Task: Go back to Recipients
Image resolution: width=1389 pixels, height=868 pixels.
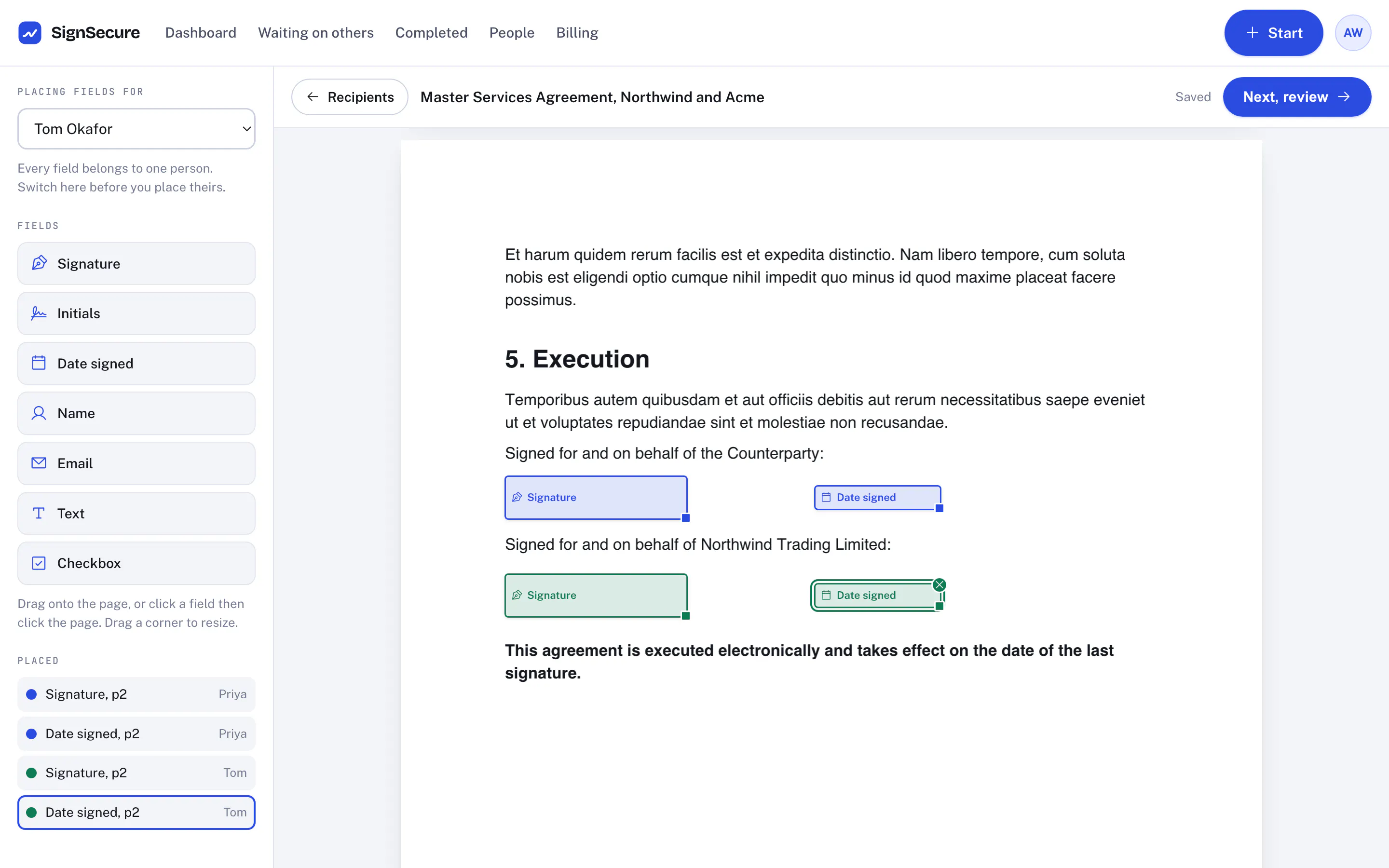Action: point(350,96)
